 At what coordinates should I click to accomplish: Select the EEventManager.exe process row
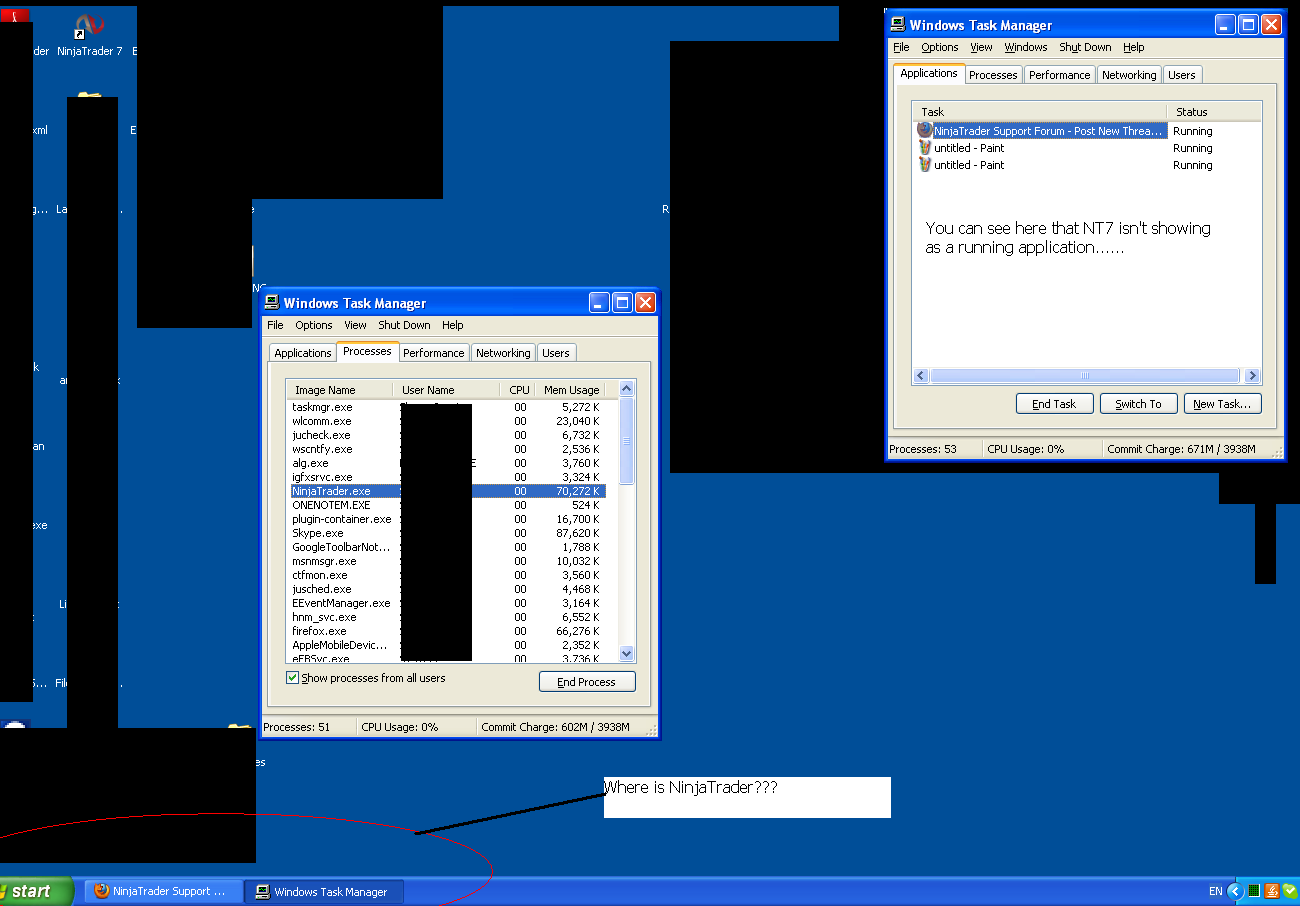pyautogui.click(x=447, y=603)
